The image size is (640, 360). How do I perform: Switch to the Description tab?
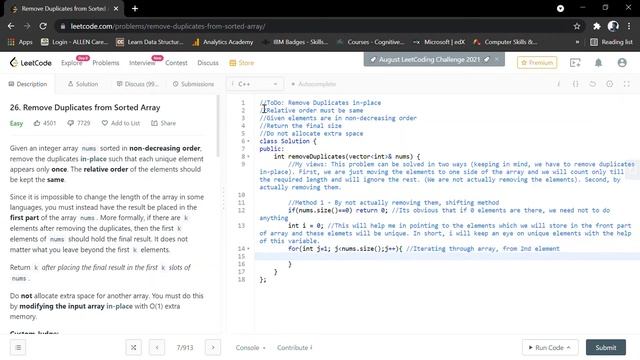point(28,84)
